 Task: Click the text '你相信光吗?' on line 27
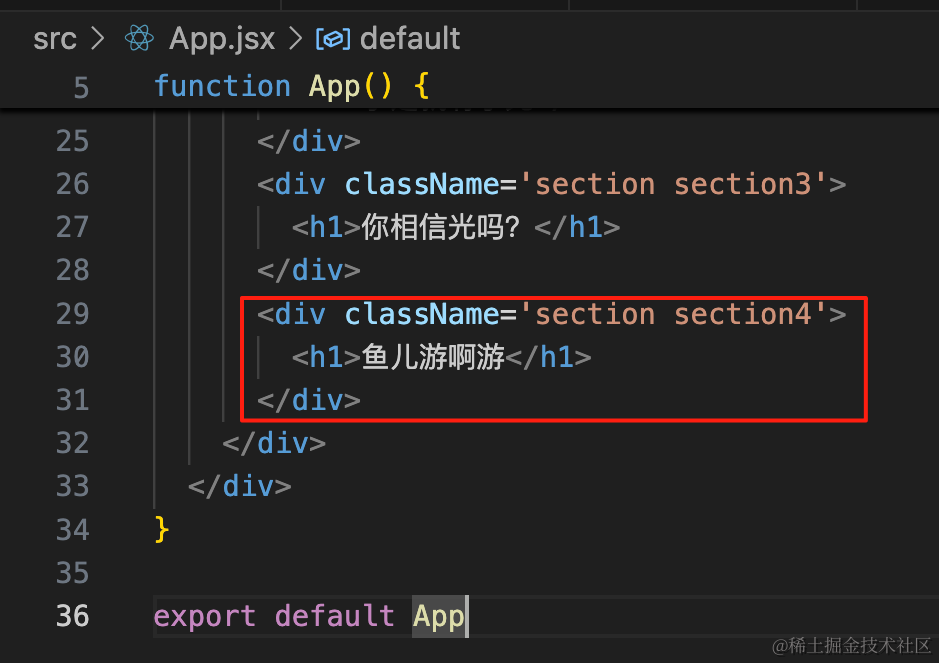pyautogui.click(x=441, y=227)
